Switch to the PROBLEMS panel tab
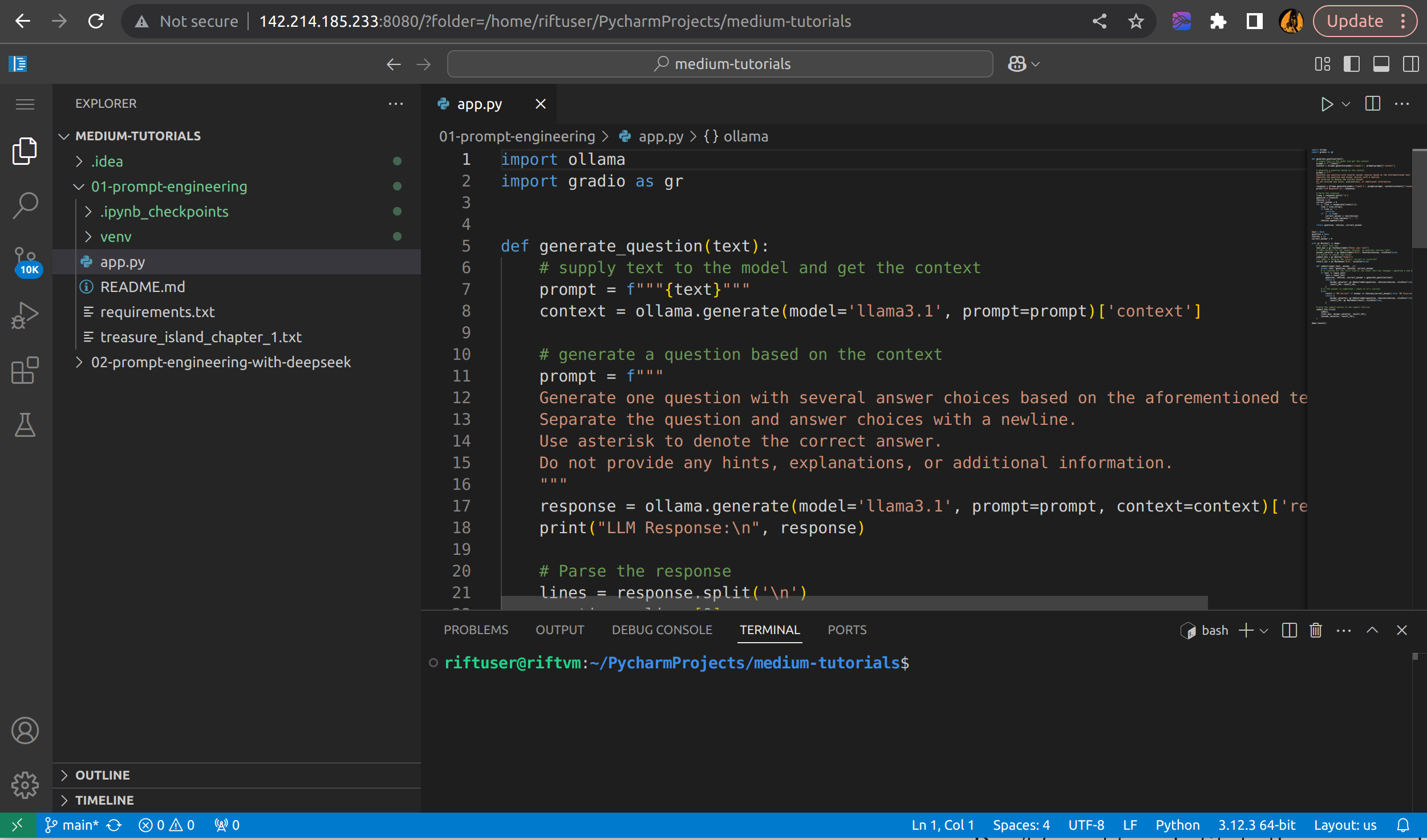Image resolution: width=1427 pixels, height=840 pixels. (x=476, y=630)
